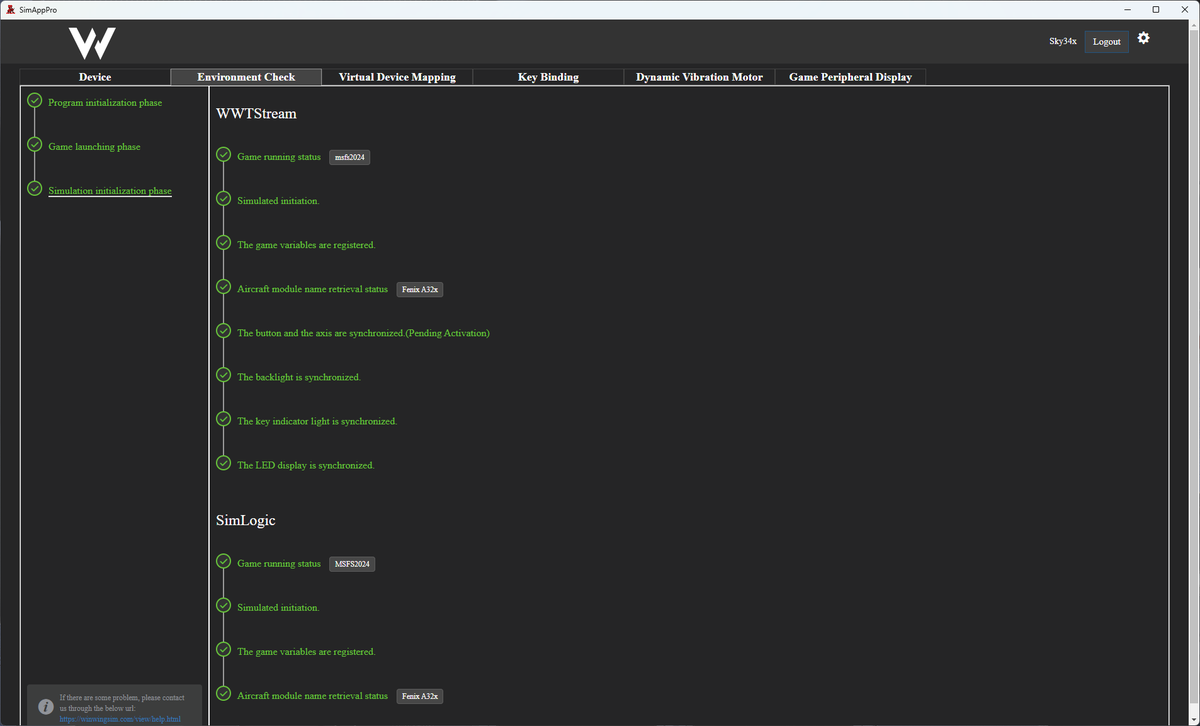The width and height of the screenshot is (1200, 726).
Task: Click WWTStream game variables are registered text
Action: point(306,245)
